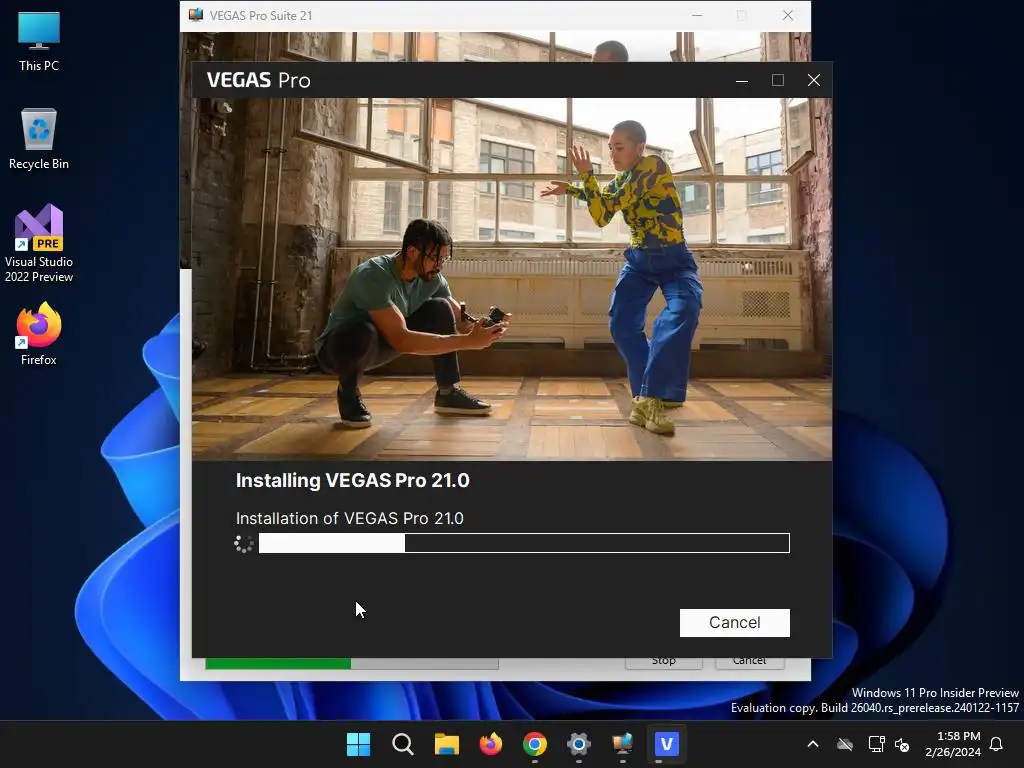Open the clock showing 1:58 PM
1024x768 pixels.
tap(953, 744)
